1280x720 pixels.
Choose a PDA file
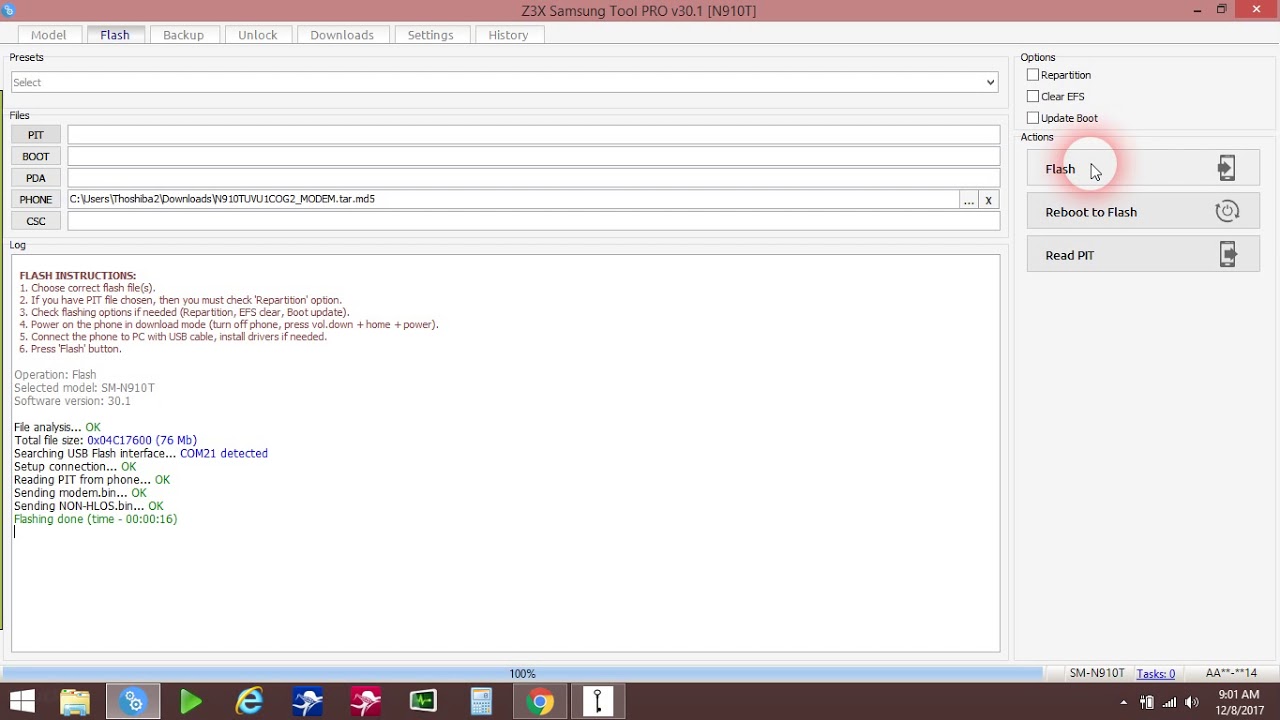click(x=36, y=178)
